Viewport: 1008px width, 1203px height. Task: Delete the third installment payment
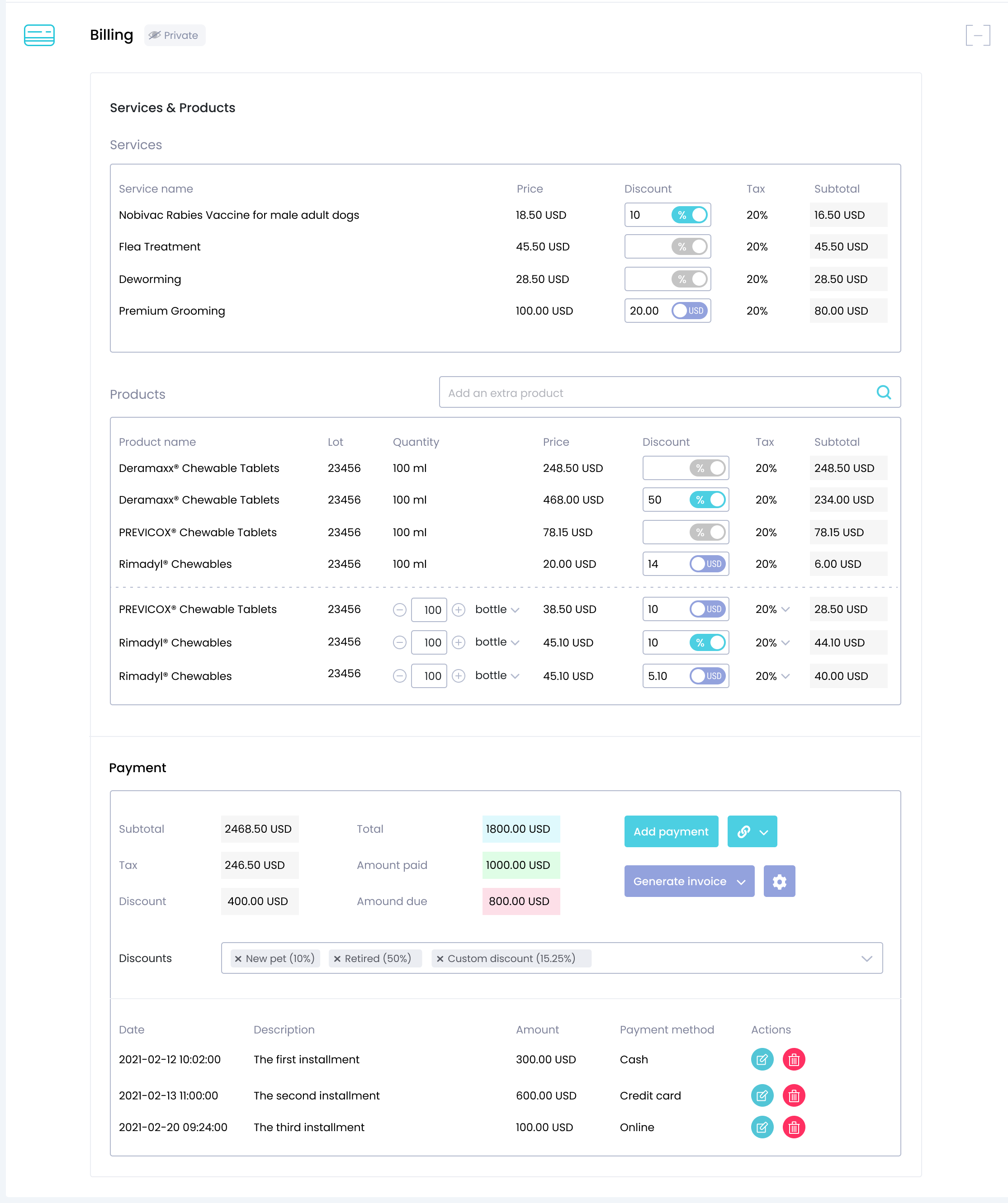793,1127
